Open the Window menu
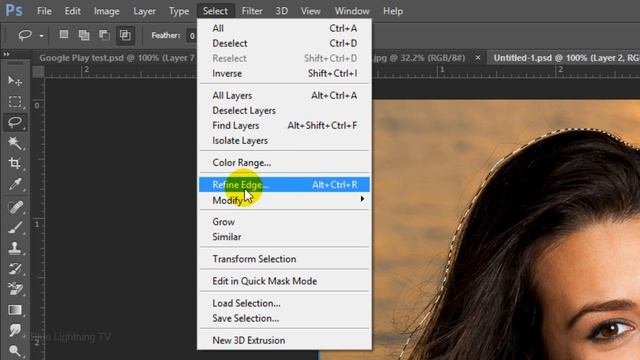The height and width of the screenshot is (360, 640). tap(352, 11)
